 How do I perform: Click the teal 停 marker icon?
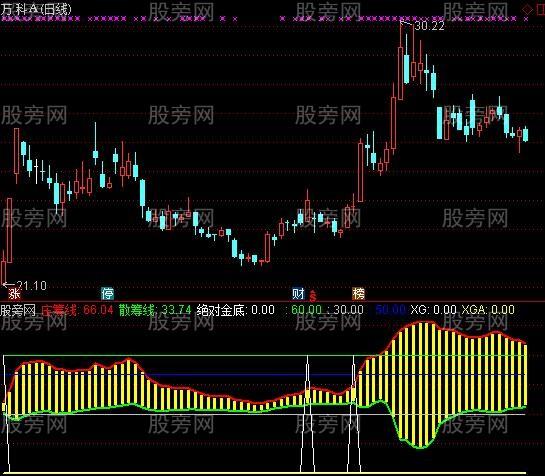107,294
